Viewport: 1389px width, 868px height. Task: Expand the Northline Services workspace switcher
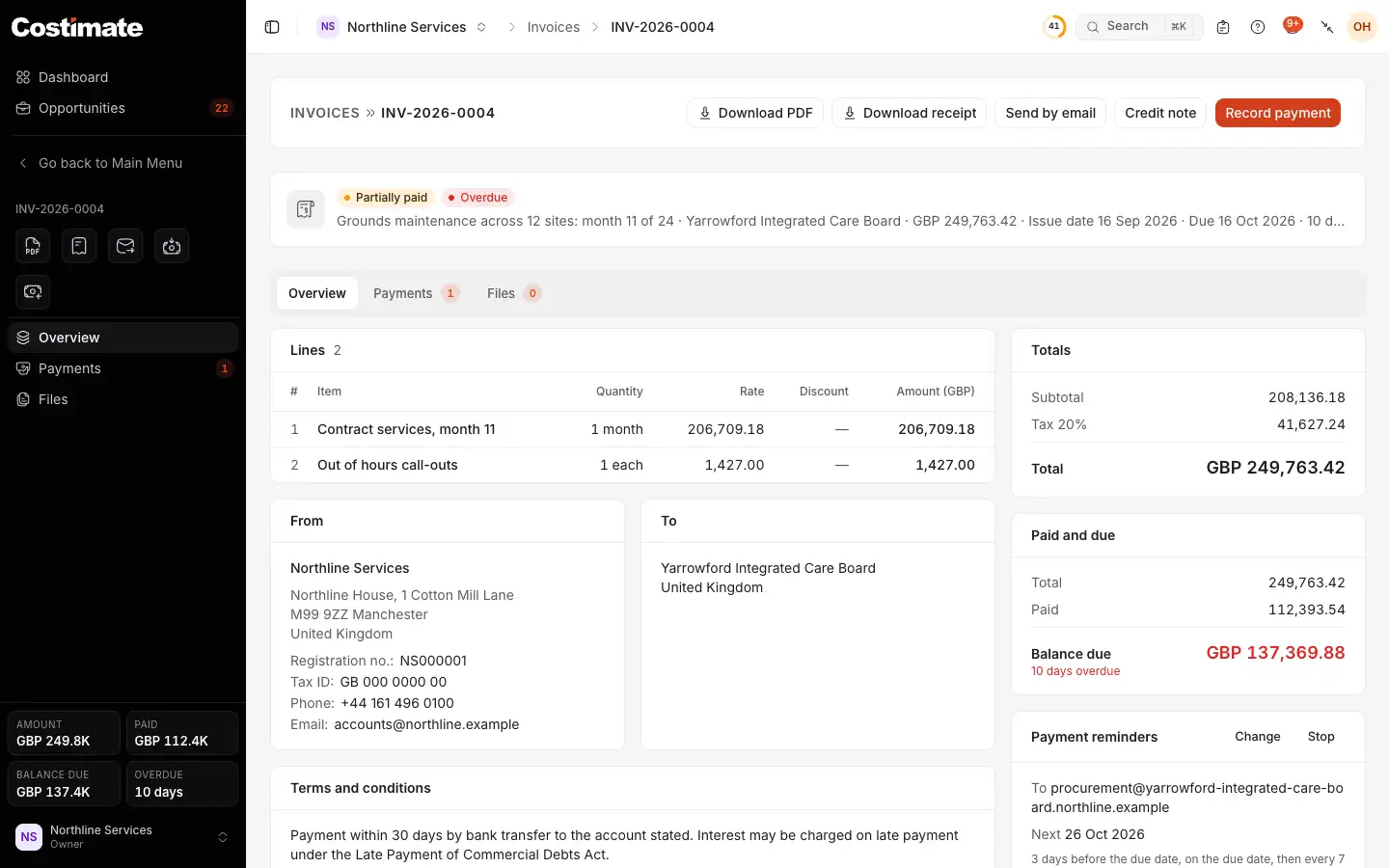pyautogui.click(x=402, y=27)
